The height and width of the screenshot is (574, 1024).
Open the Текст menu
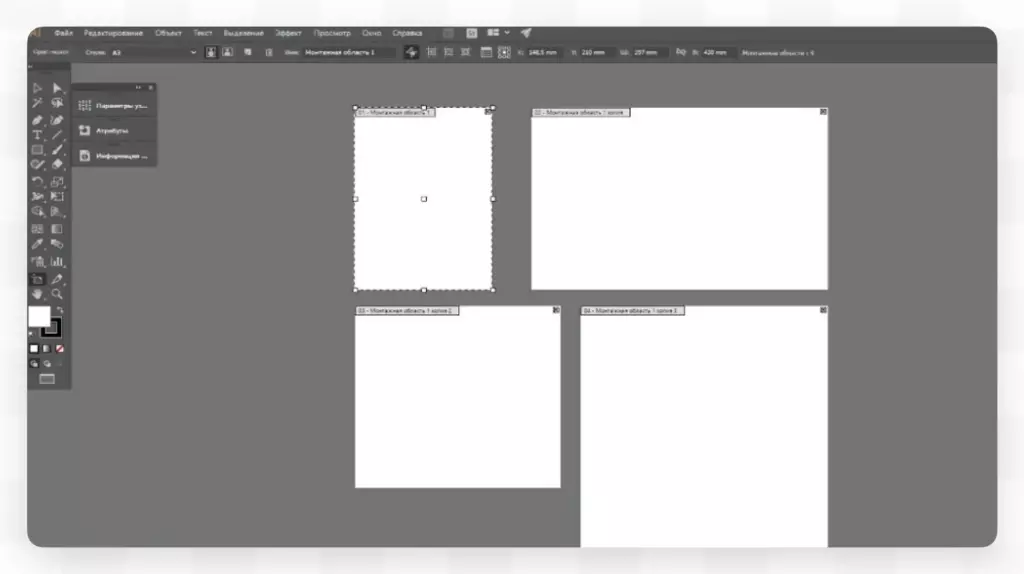coord(202,33)
